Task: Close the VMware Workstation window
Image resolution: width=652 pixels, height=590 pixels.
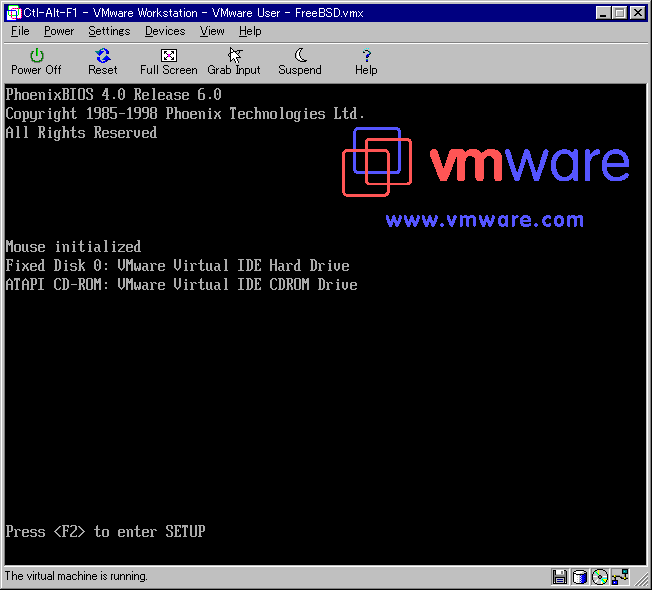Action: pos(637,13)
